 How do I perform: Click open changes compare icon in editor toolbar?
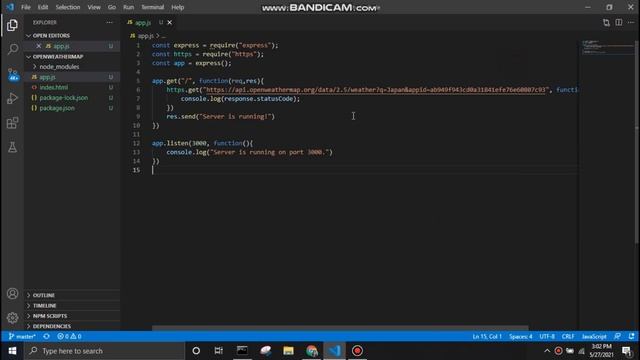point(606,22)
